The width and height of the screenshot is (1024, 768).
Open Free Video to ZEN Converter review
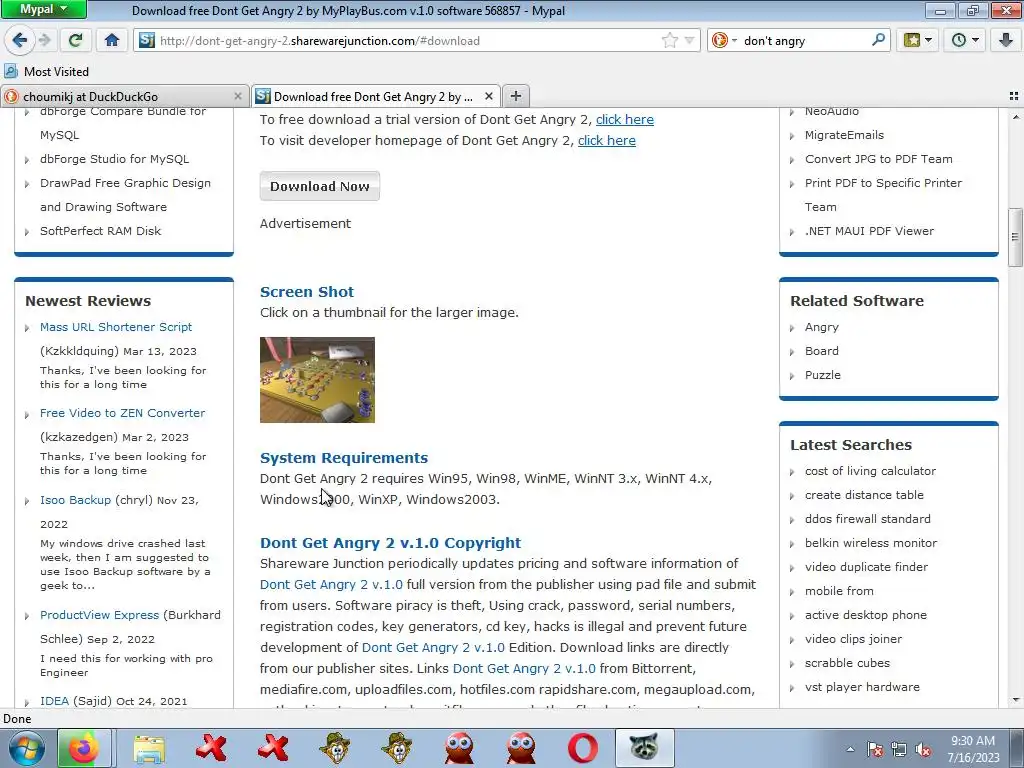[122, 413]
